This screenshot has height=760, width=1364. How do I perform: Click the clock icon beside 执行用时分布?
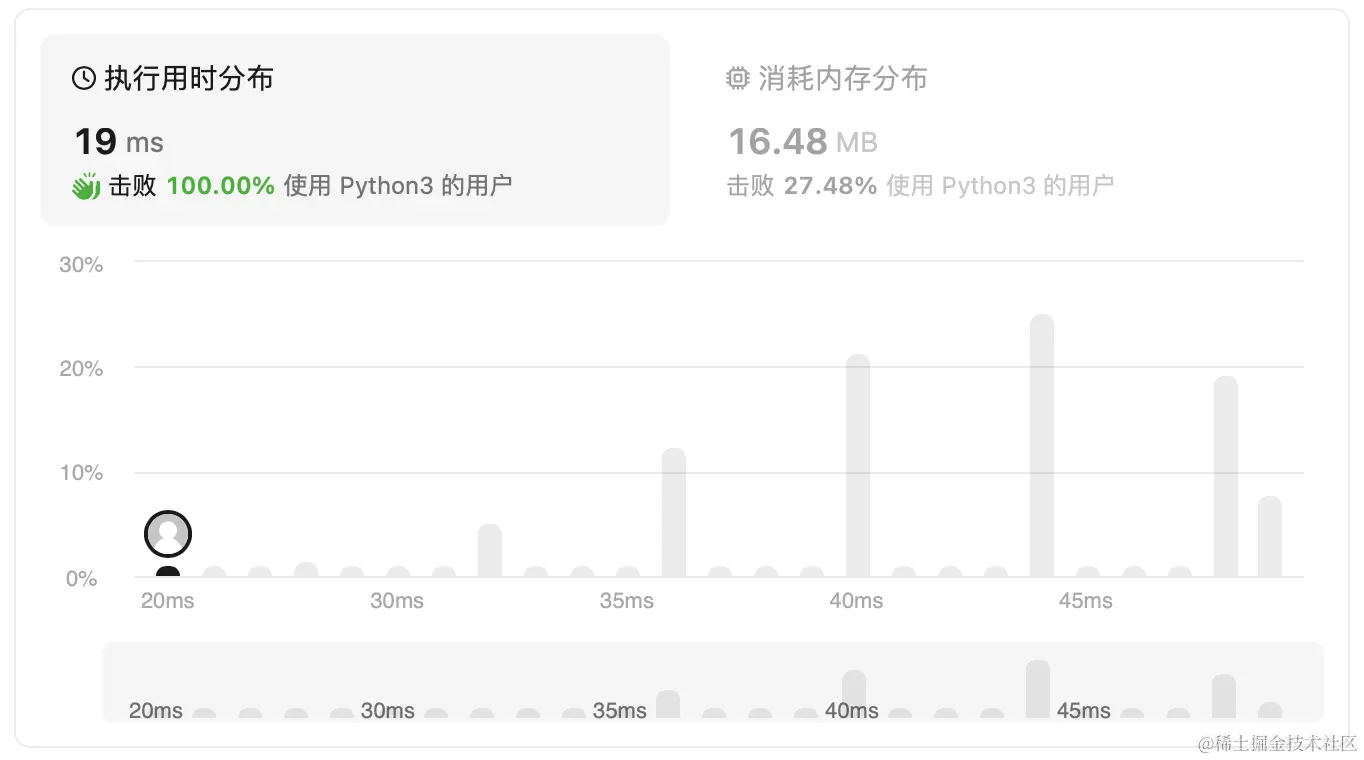click(84, 78)
